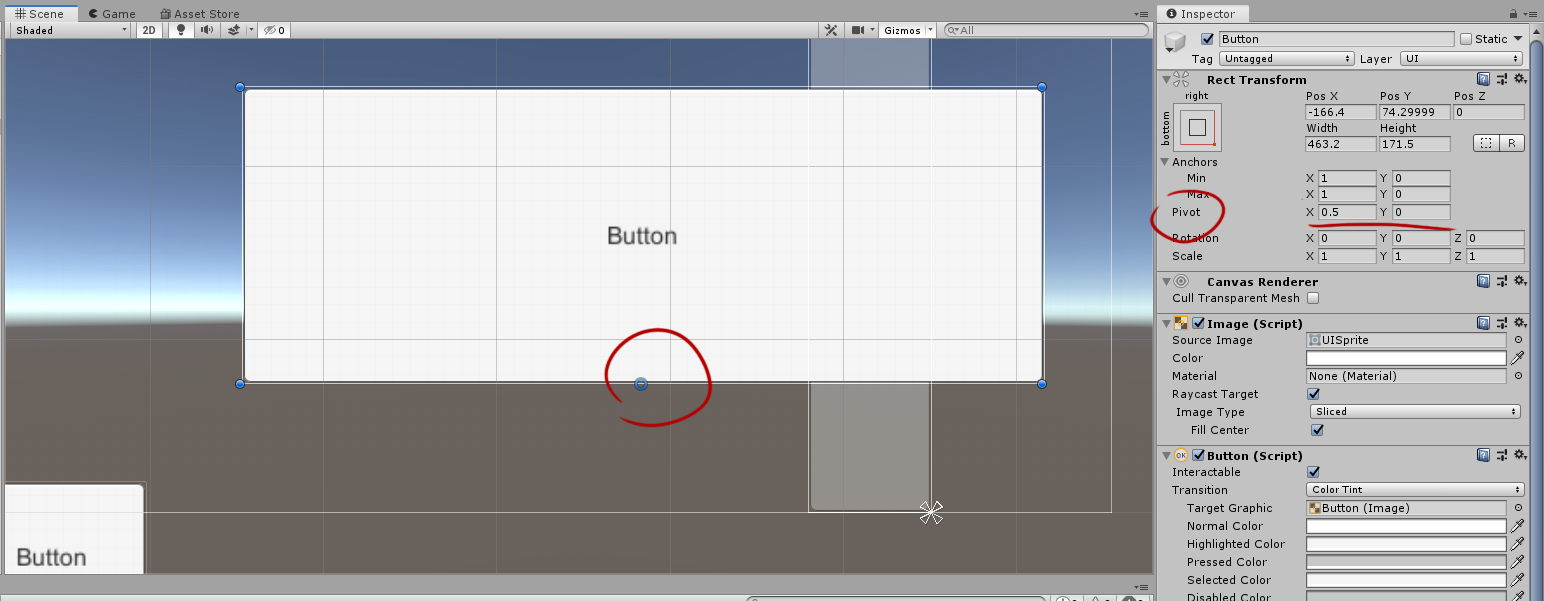Click the Normal Color swatch
Image resolution: width=1544 pixels, height=601 pixels.
(1406, 526)
